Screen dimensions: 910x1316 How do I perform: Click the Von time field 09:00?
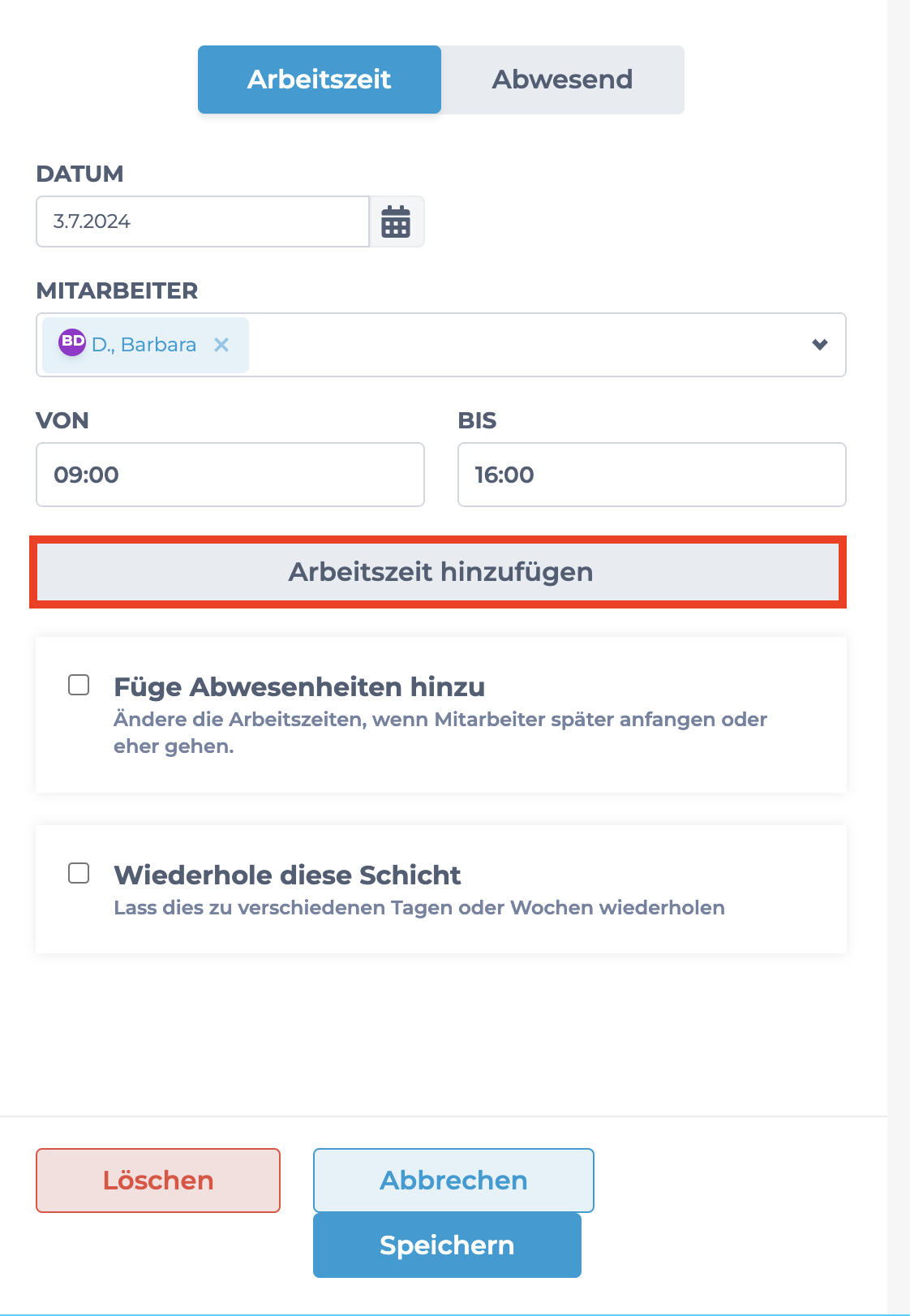pyautogui.click(x=230, y=475)
